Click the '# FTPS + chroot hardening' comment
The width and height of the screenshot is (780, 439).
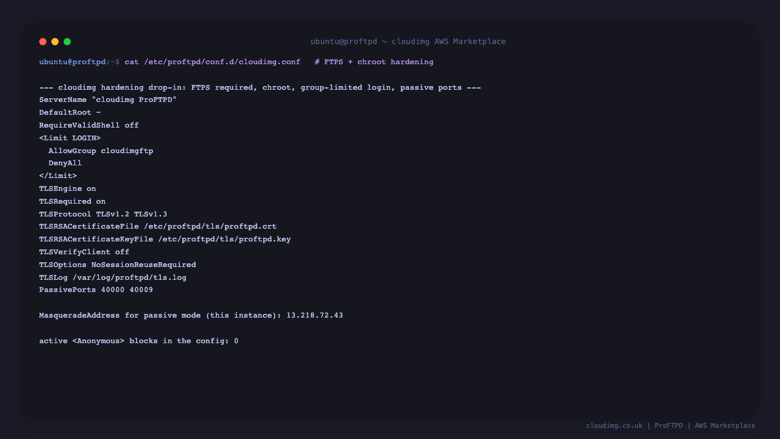tap(374, 62)
